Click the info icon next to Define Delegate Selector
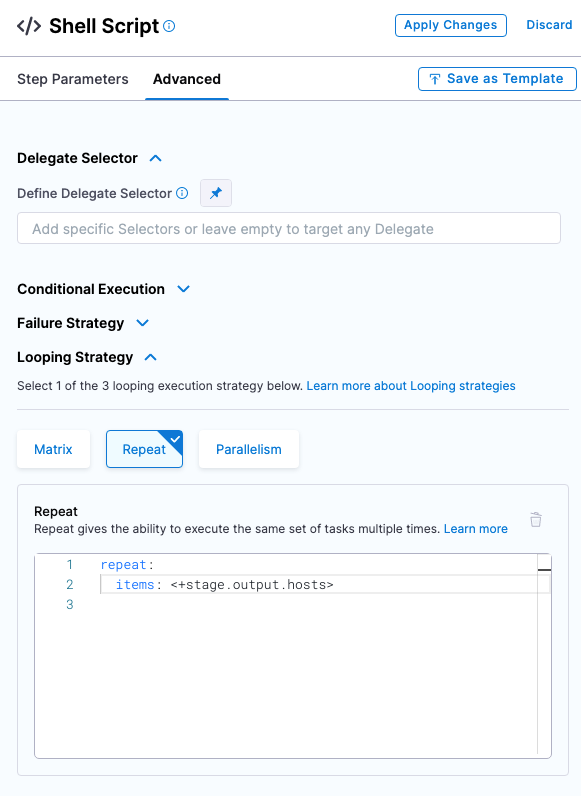 [x=182, y=193]
